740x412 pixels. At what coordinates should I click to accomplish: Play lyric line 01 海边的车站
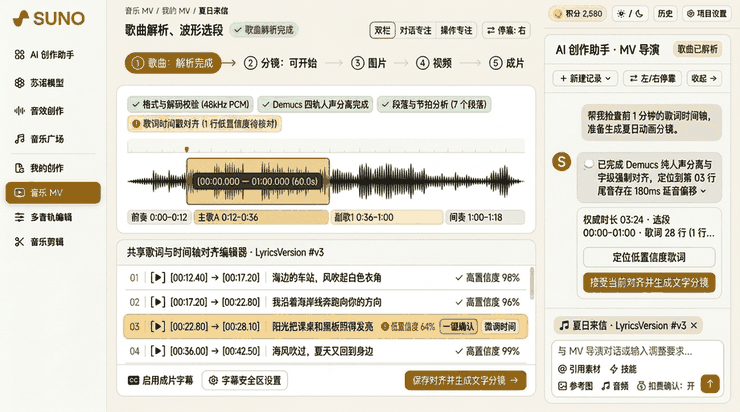(158, 277)
